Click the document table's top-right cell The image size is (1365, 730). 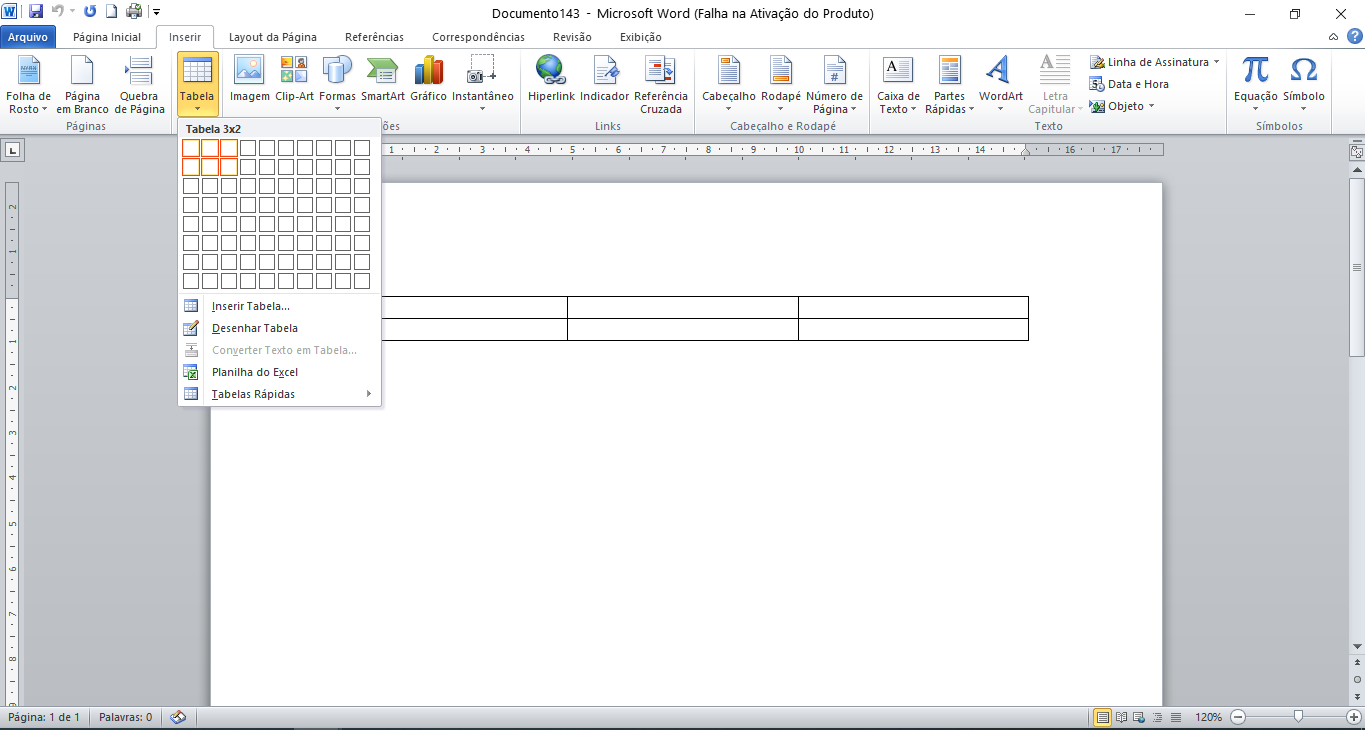[913, 307]
